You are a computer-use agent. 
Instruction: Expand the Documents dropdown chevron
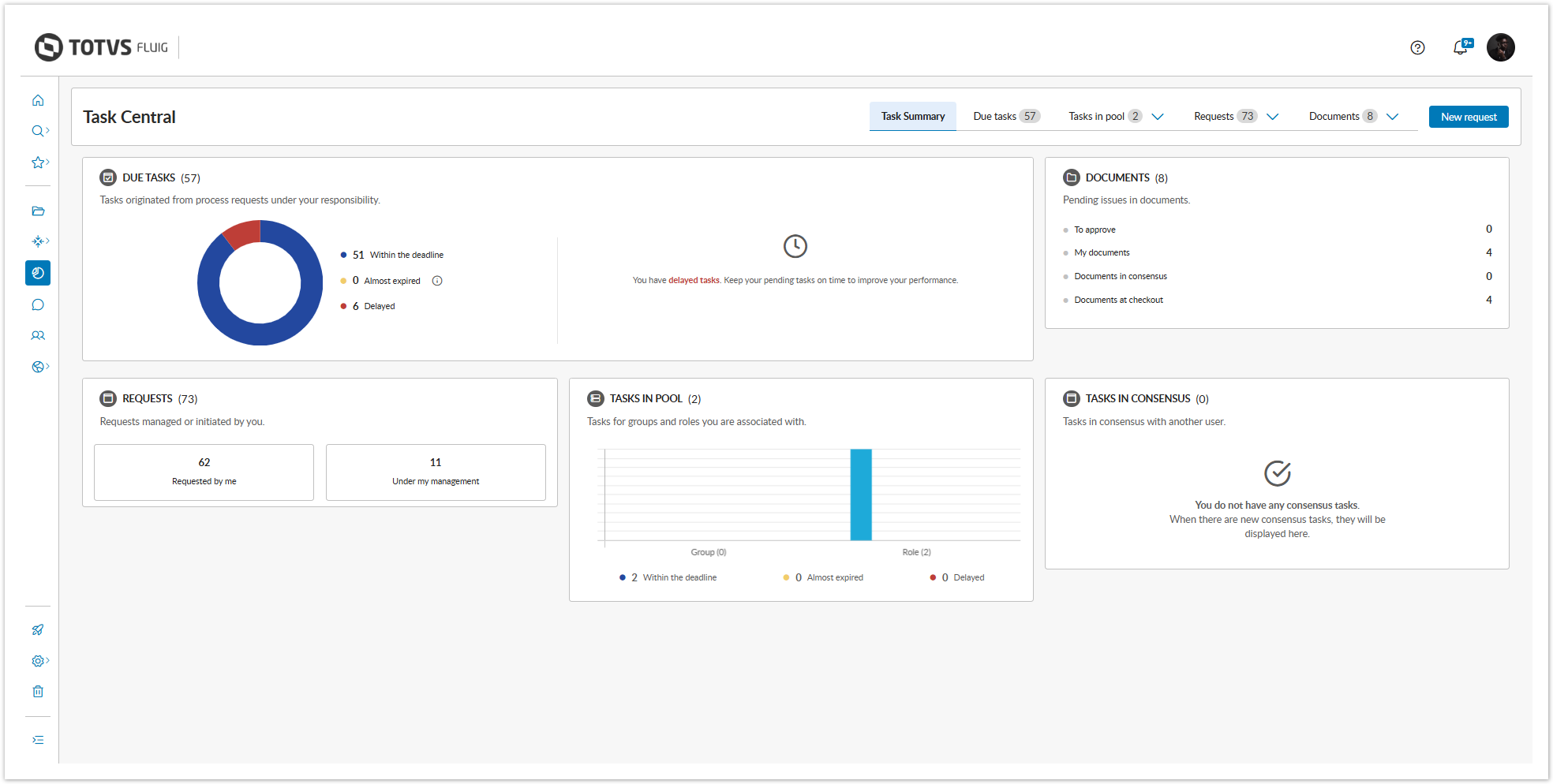(x=1392, y=117)
